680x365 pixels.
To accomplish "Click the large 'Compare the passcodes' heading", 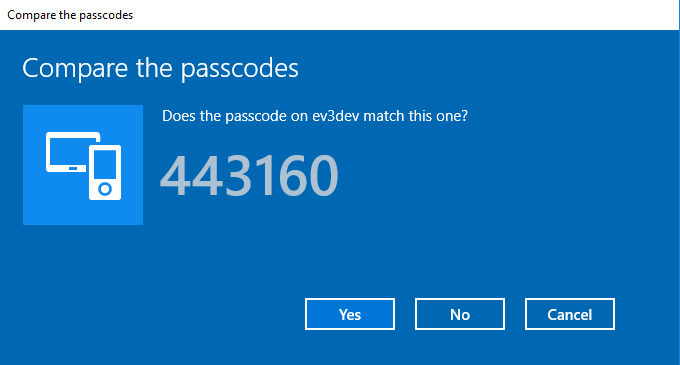I will tap(160, 68).
